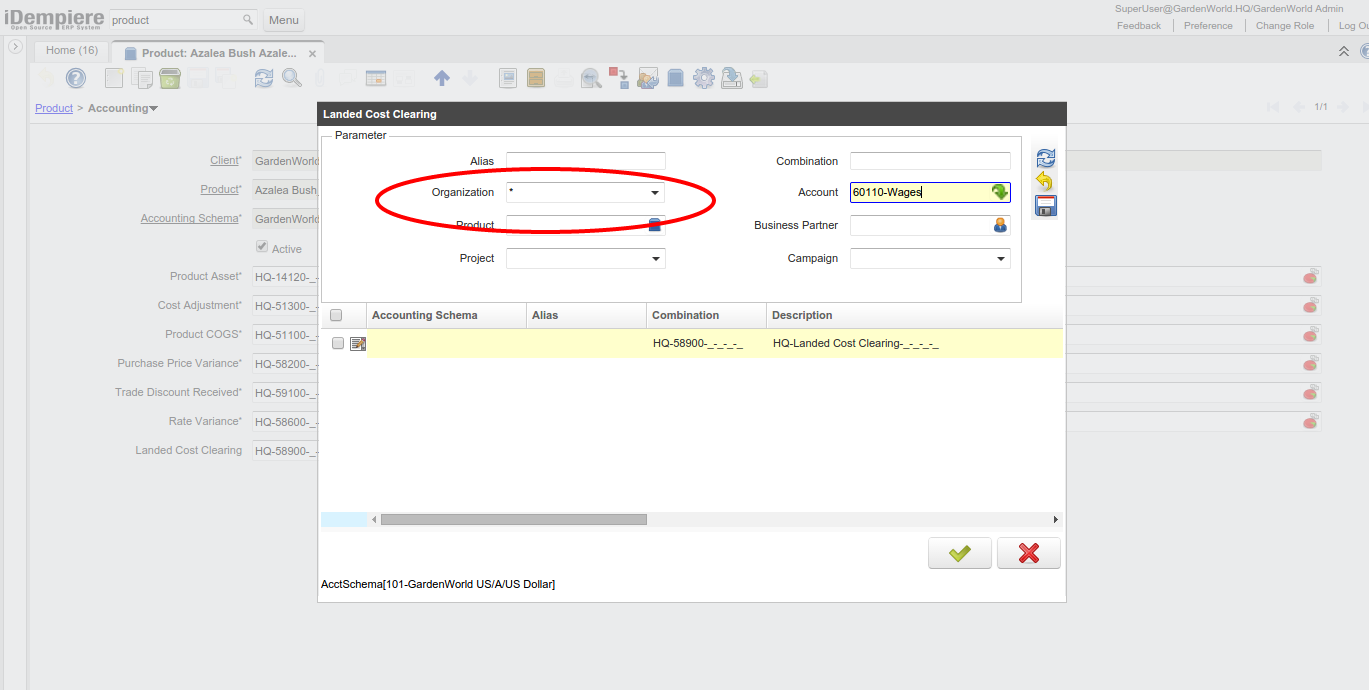Screen dimensions: 1369x690
Task: Check the HQ-58900 row checkbox
Action: coord(338,344)
